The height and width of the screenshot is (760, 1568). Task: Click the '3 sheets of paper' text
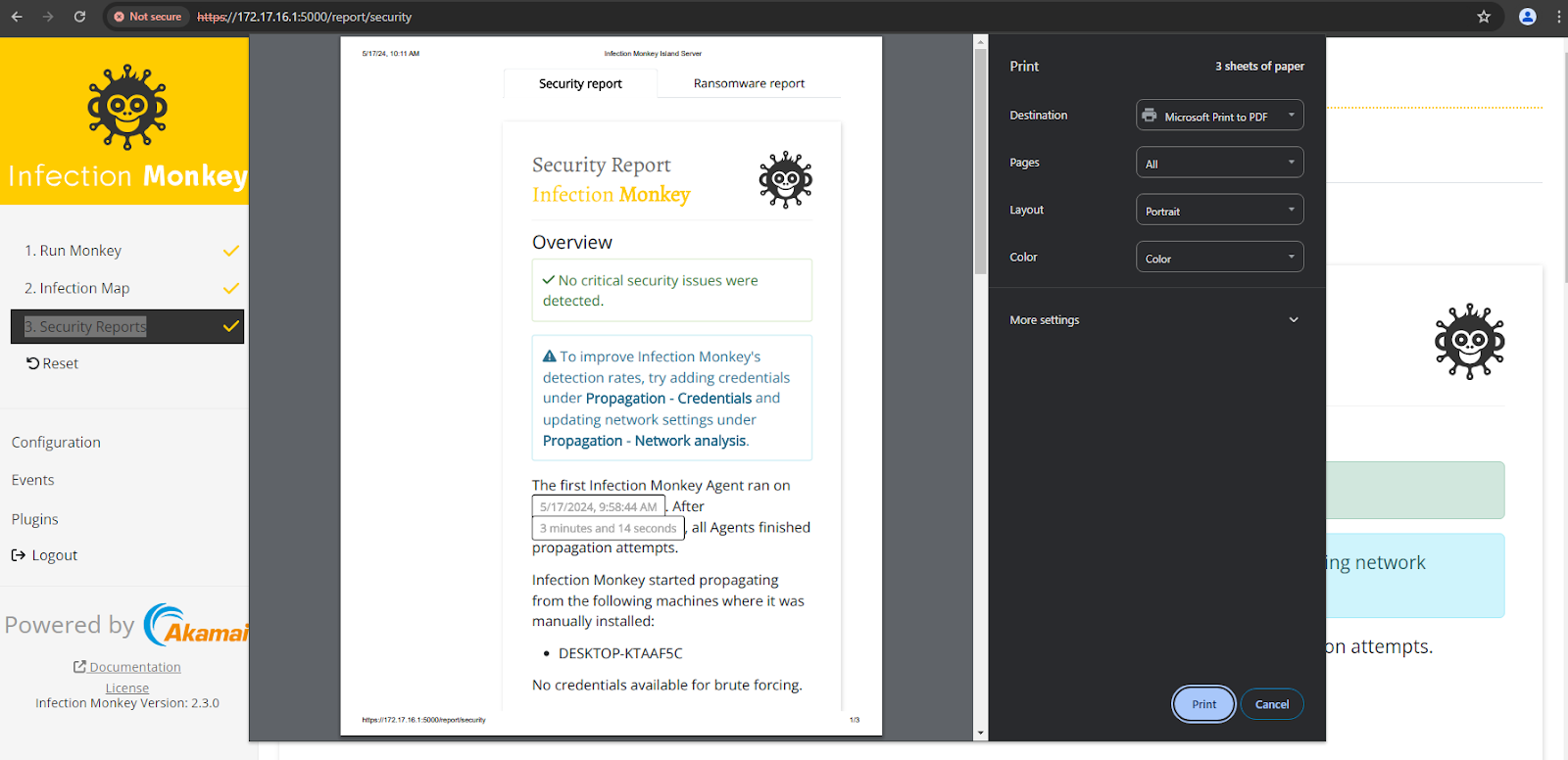[1259, 67]
